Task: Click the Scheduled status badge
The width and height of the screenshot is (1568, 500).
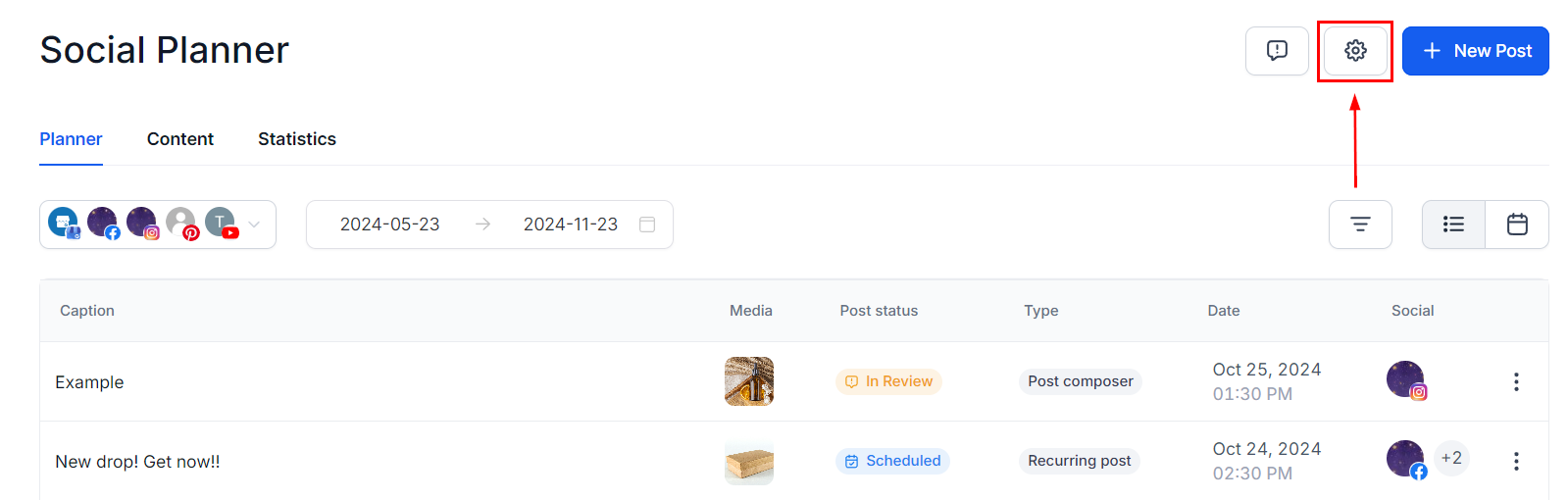Action: (x=892, y=461)
